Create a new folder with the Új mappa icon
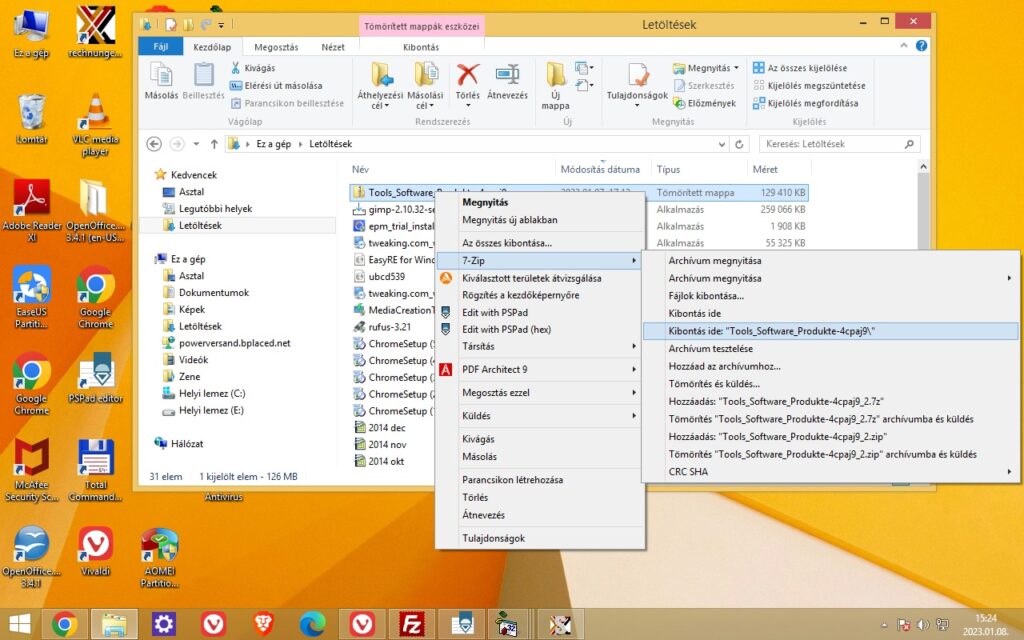Viewport: 1024px width, 640px height. tap(556, 75)
